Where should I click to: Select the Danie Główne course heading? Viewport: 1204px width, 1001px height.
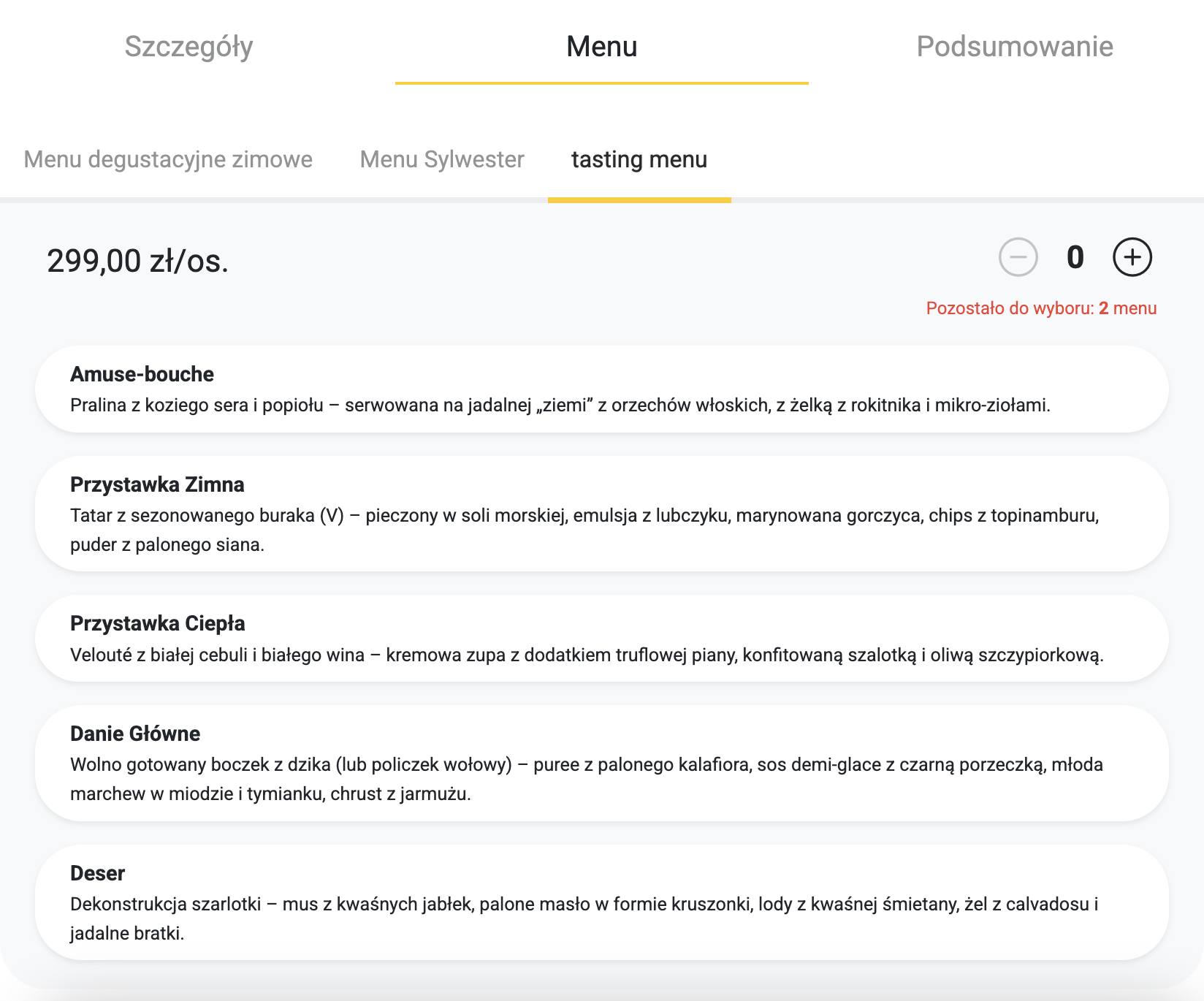coord(135,734)
